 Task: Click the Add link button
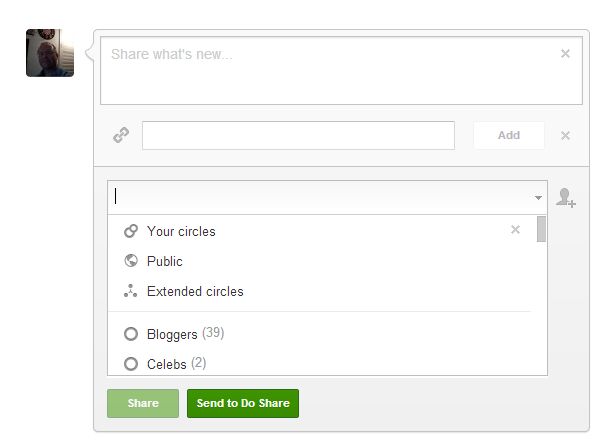(x=509, y=135)
